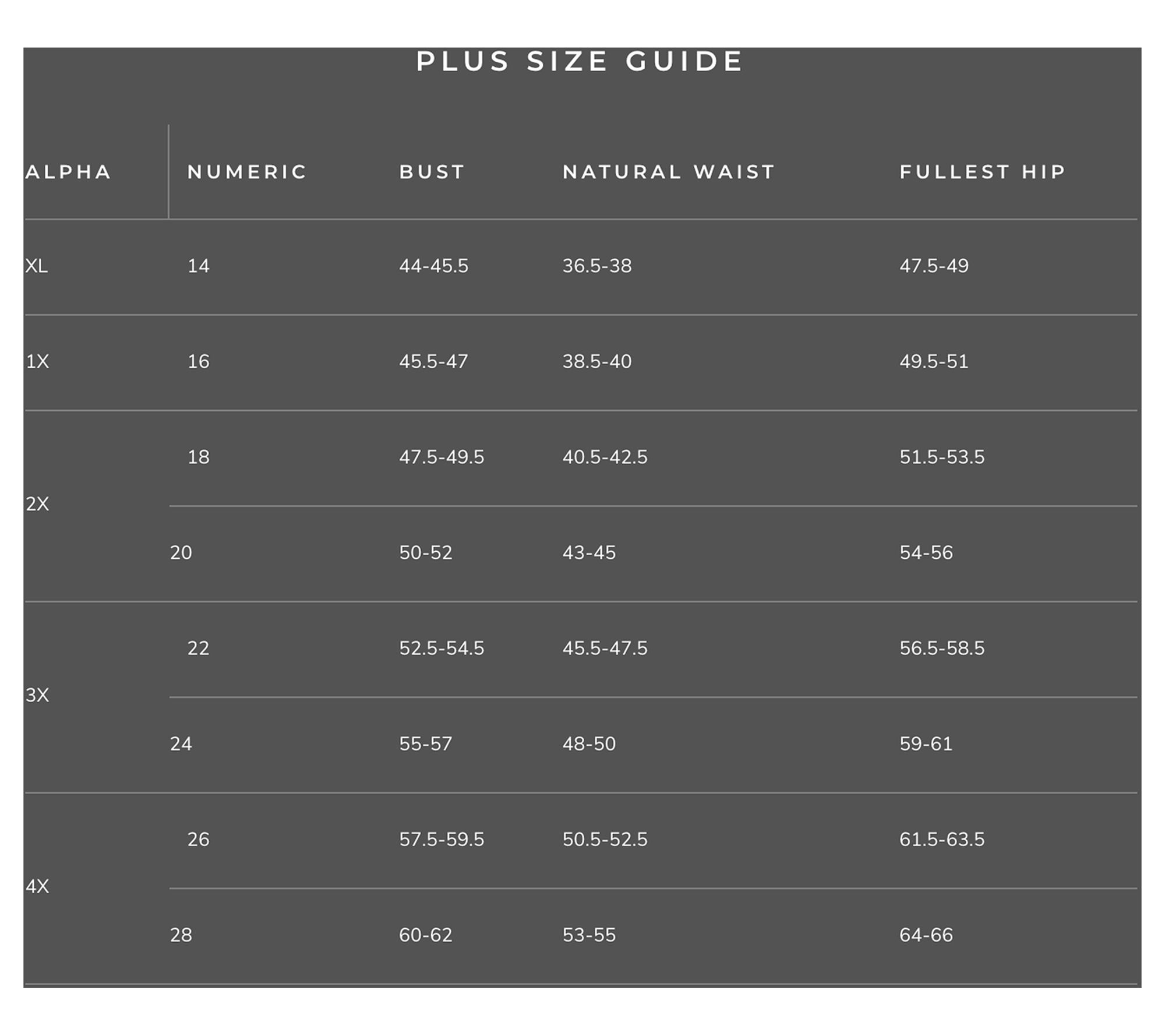The height and width of the screenshot is (1036, 1165).
Task: Select the 3X alpha size label
Action: tap(37, 695)
